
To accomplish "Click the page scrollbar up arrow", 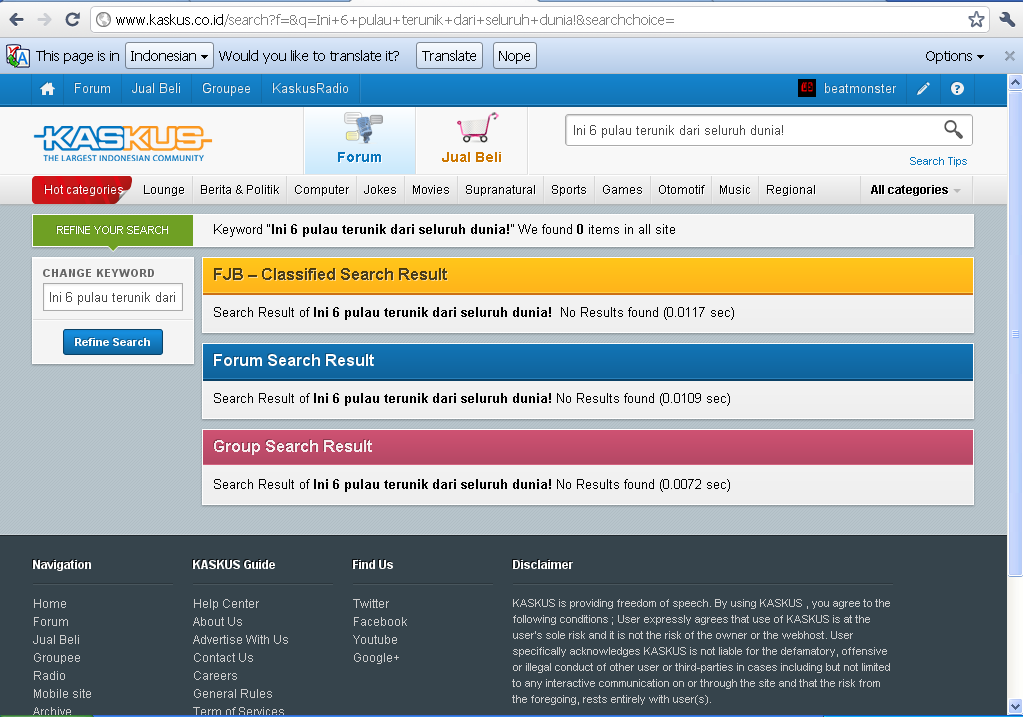I will [1015, 83].
